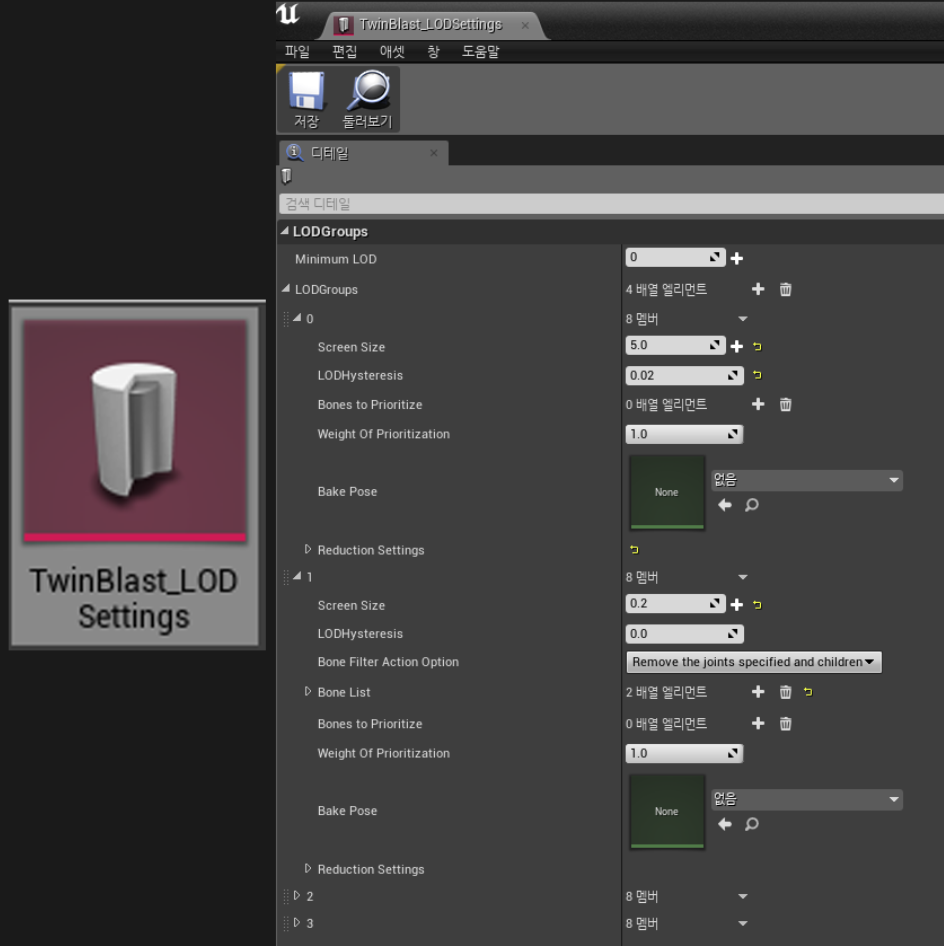Click the LODHysteresis 0.0 field
The width and height of the screenshot is (944, 946).
tap(684, 633)
